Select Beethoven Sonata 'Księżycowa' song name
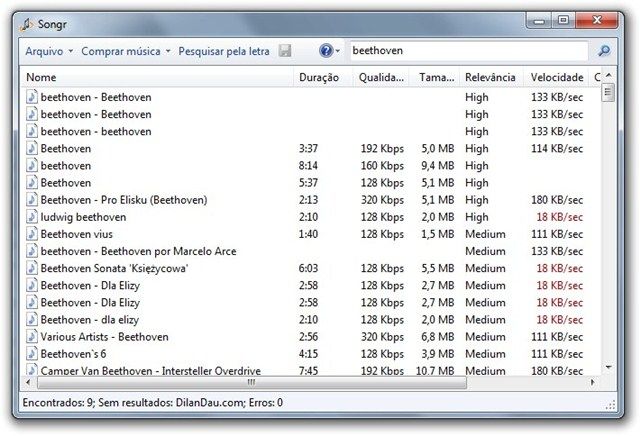Screen dimensions: 640x436 (x=114, y=269)
